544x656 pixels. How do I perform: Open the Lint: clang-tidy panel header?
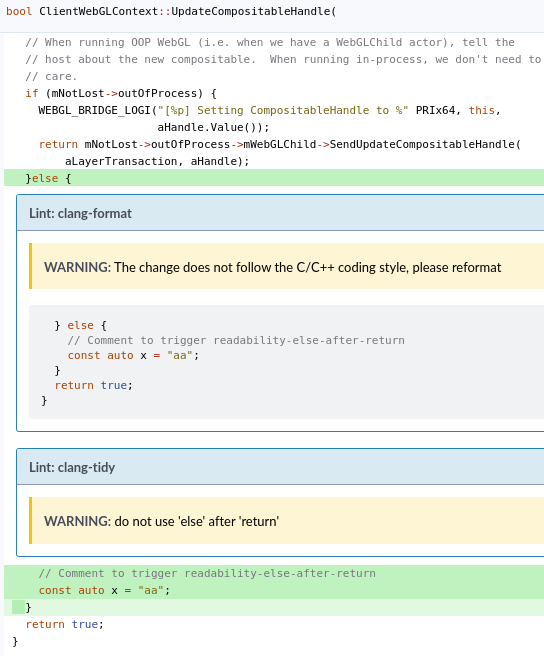point(280,467)
